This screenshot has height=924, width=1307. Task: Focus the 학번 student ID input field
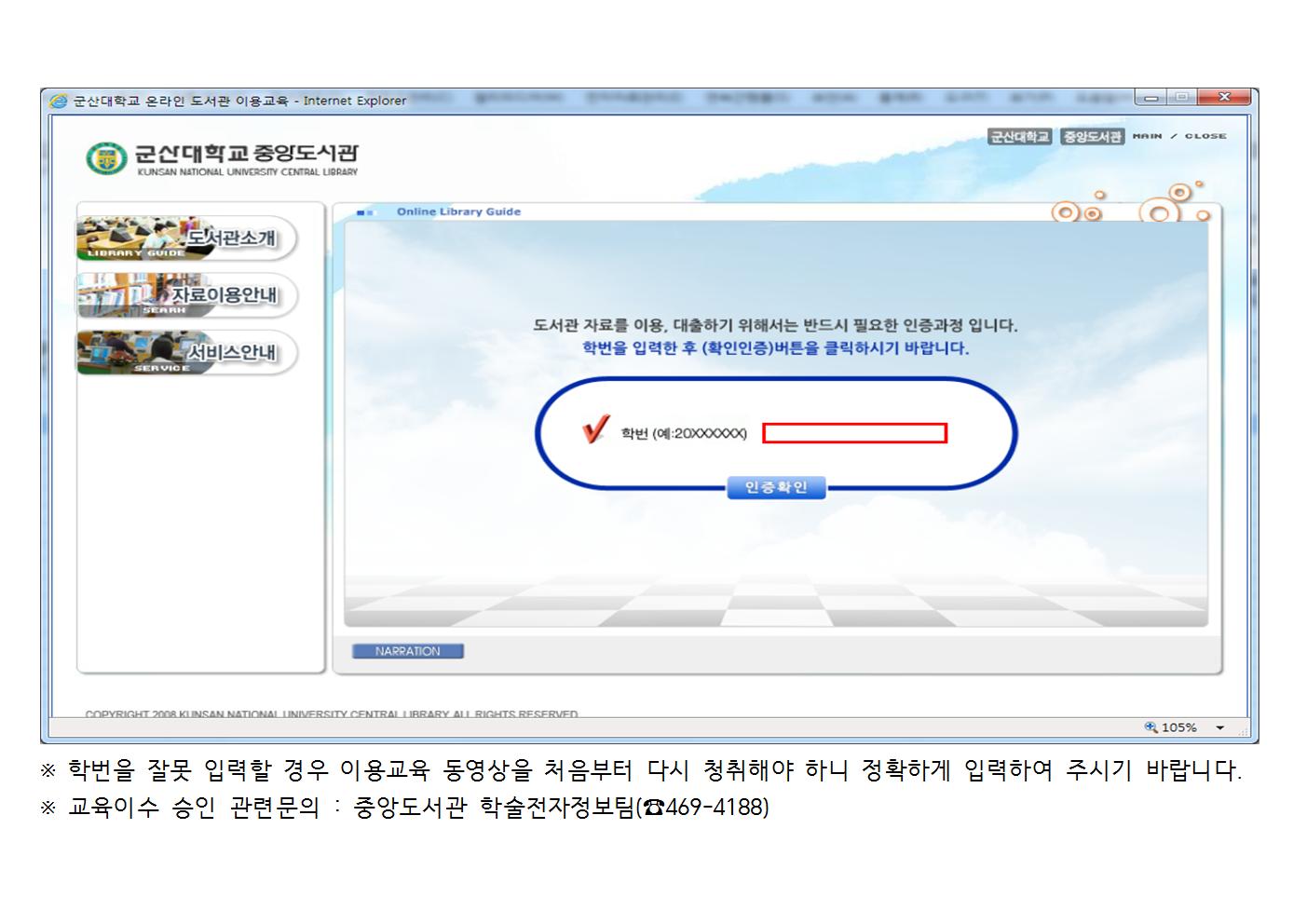pos(854,433)
